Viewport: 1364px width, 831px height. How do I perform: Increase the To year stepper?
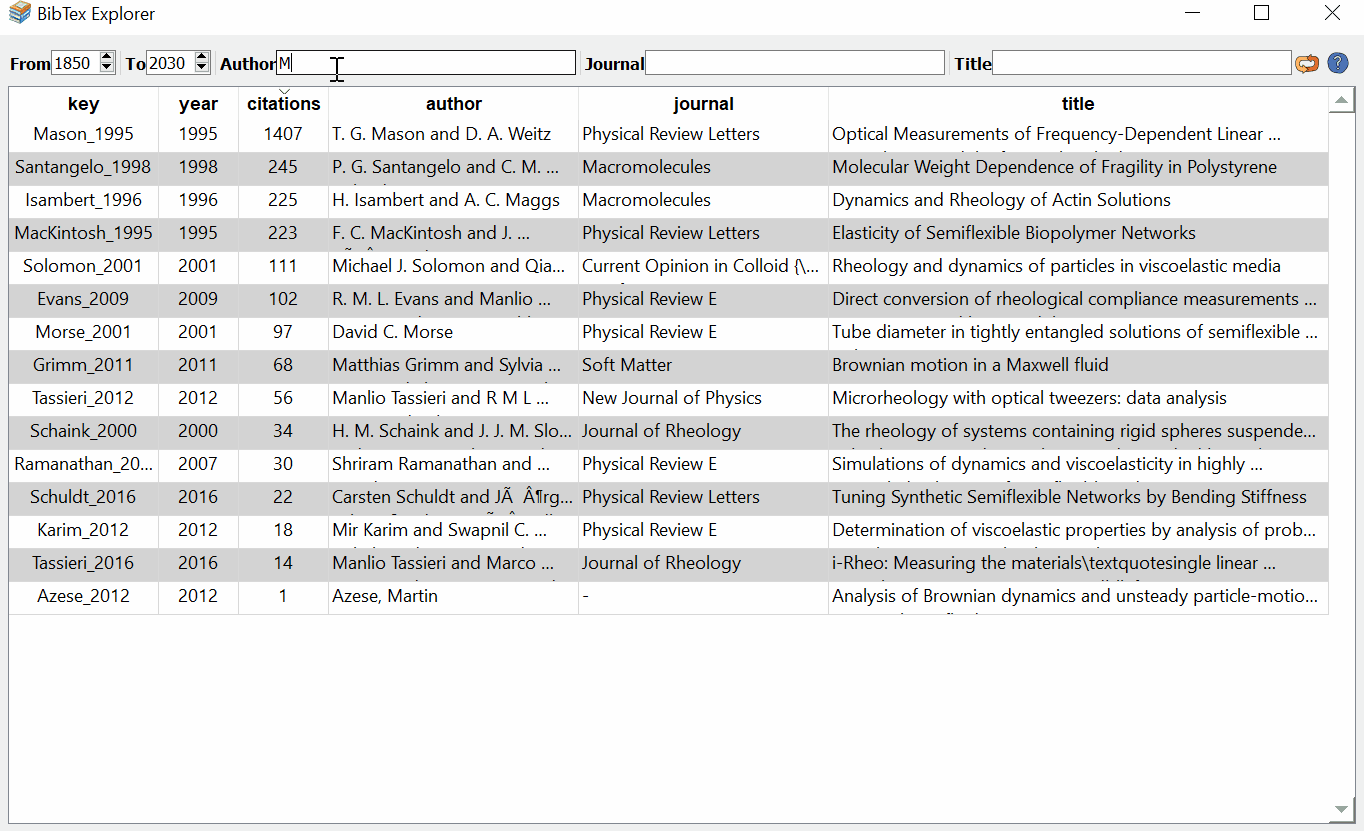pyautogui.click(x=202, y=57)
